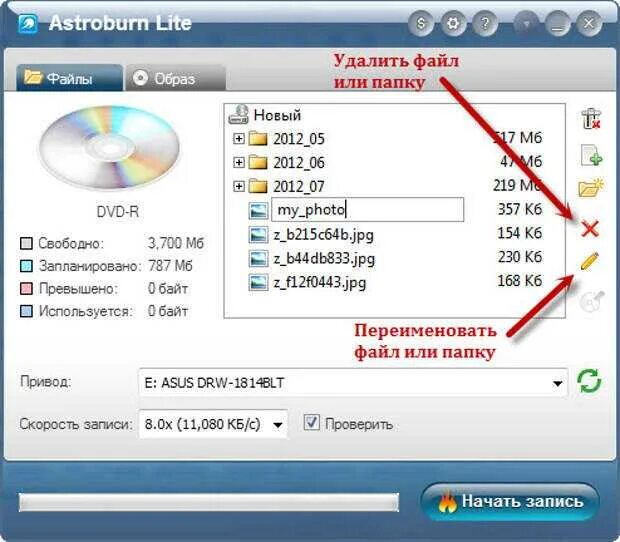
Task: Click the folder icon of 2012_07
Action: (x=258, y=186)
